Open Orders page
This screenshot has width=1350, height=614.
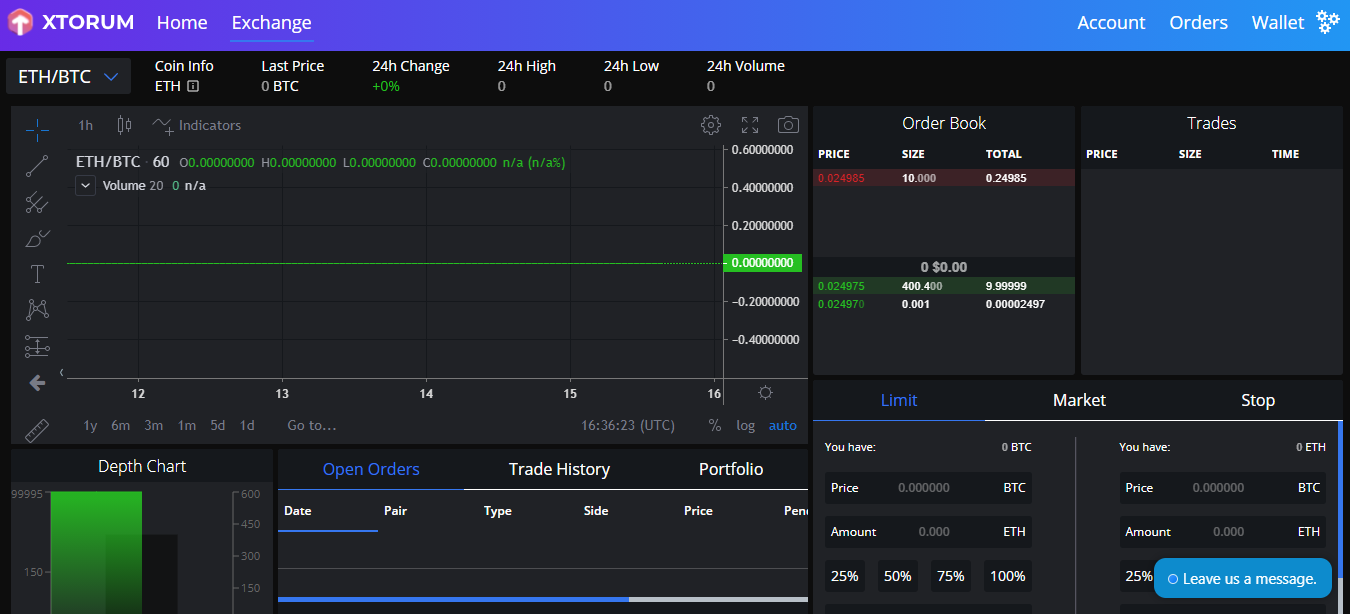point(1198,22)
